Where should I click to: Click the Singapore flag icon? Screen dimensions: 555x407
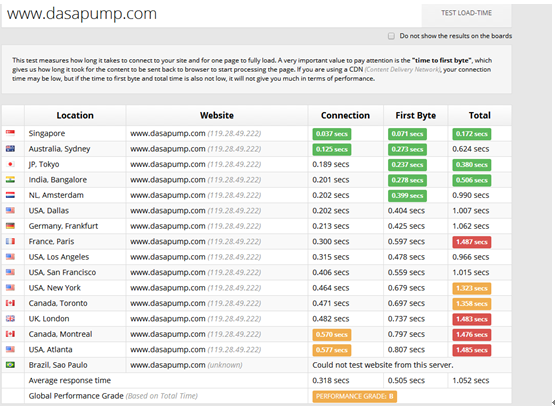pyautogui.click(x=11, y=133)
